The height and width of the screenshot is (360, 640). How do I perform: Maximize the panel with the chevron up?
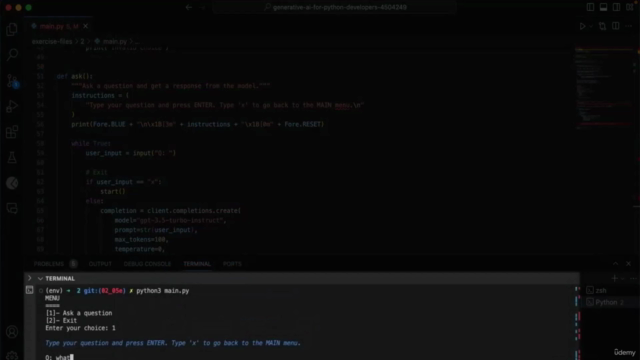tap(615, 264)
